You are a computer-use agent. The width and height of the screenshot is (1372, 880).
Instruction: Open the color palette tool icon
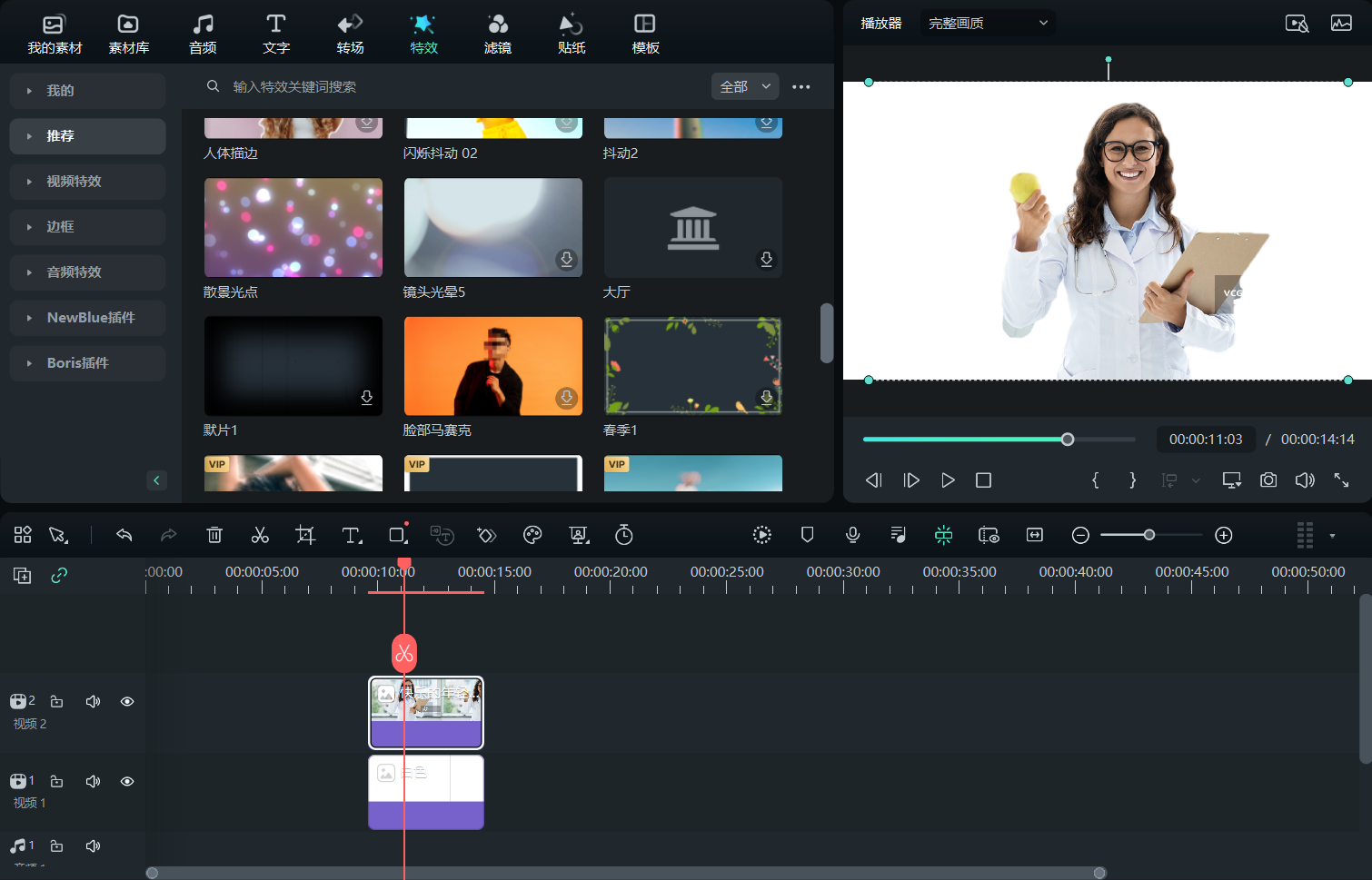[532, 536]
